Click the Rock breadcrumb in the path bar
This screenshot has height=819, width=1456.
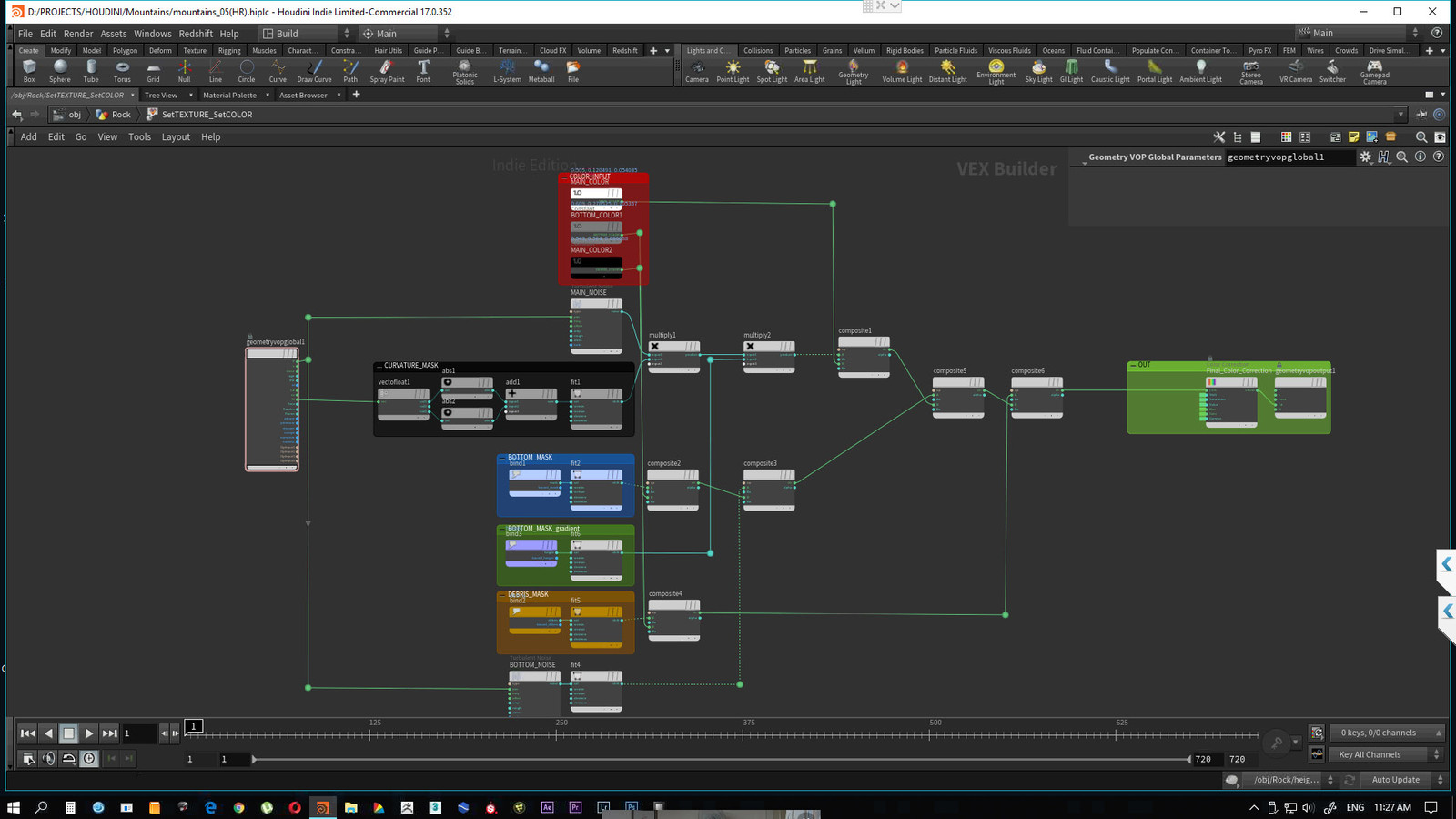pyautogui.click(x=119, y=115)
